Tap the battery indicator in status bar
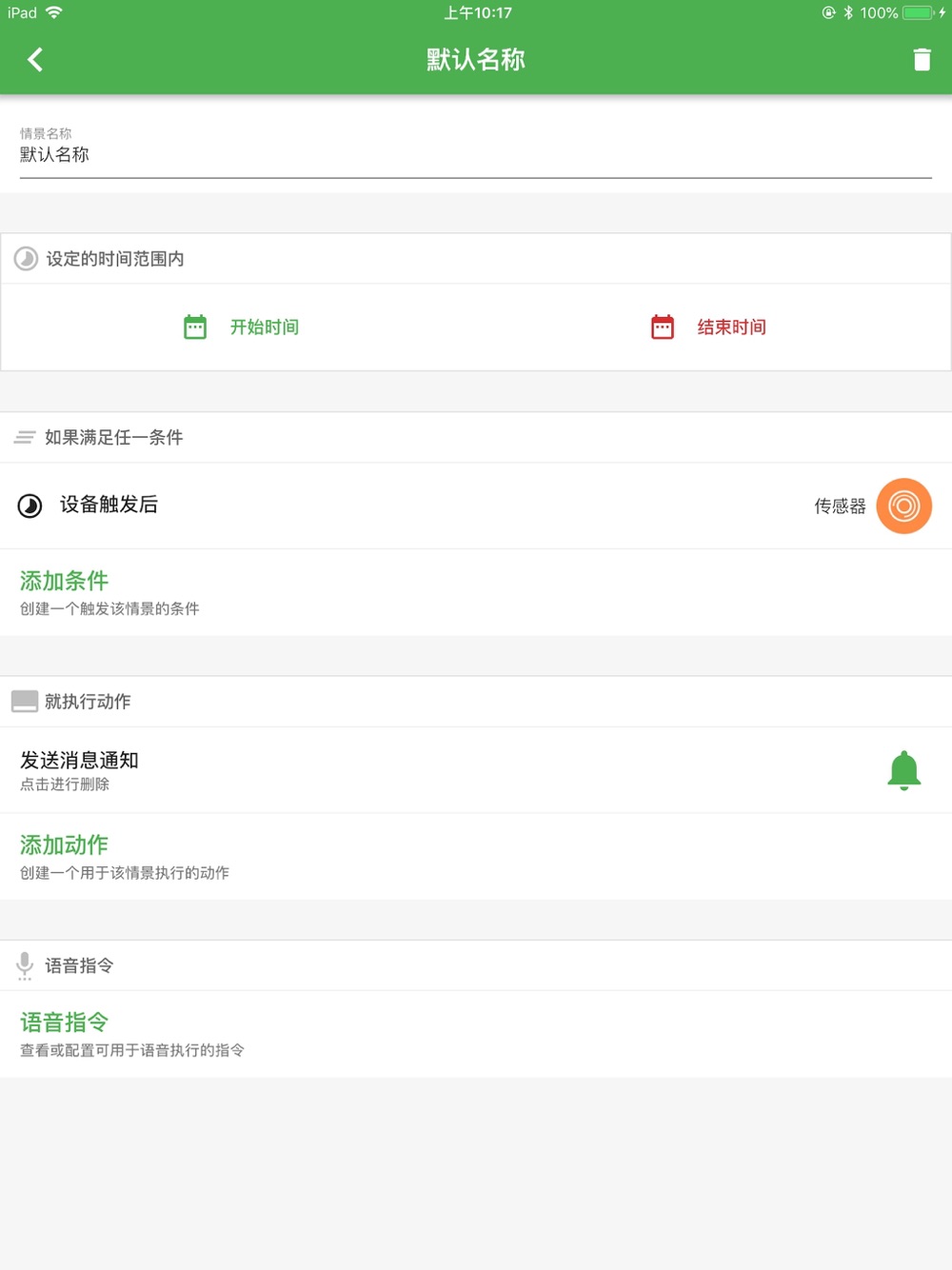 [x=919, y=12]
